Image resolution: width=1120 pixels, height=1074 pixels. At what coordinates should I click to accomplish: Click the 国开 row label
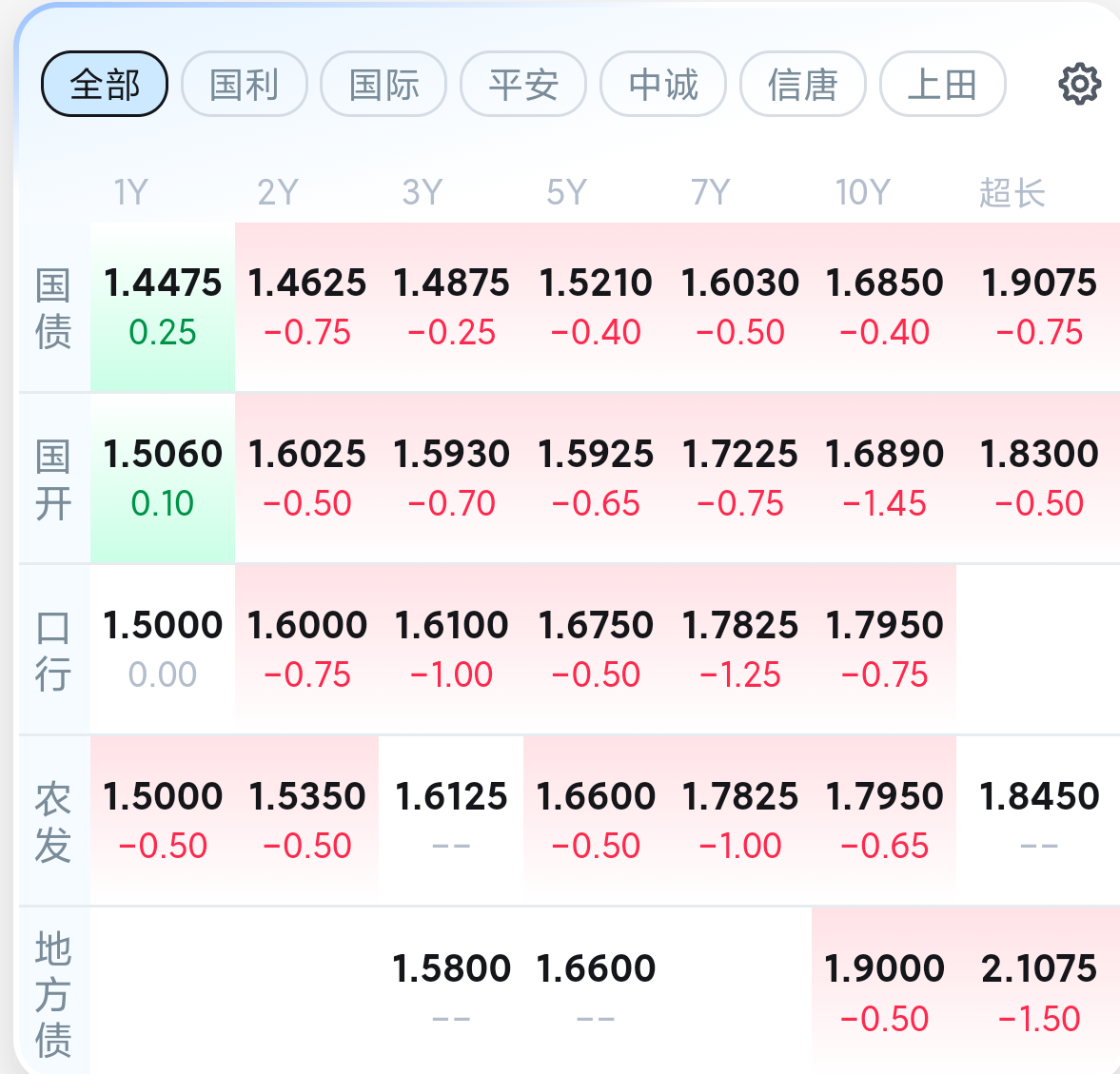click(53, 479)
